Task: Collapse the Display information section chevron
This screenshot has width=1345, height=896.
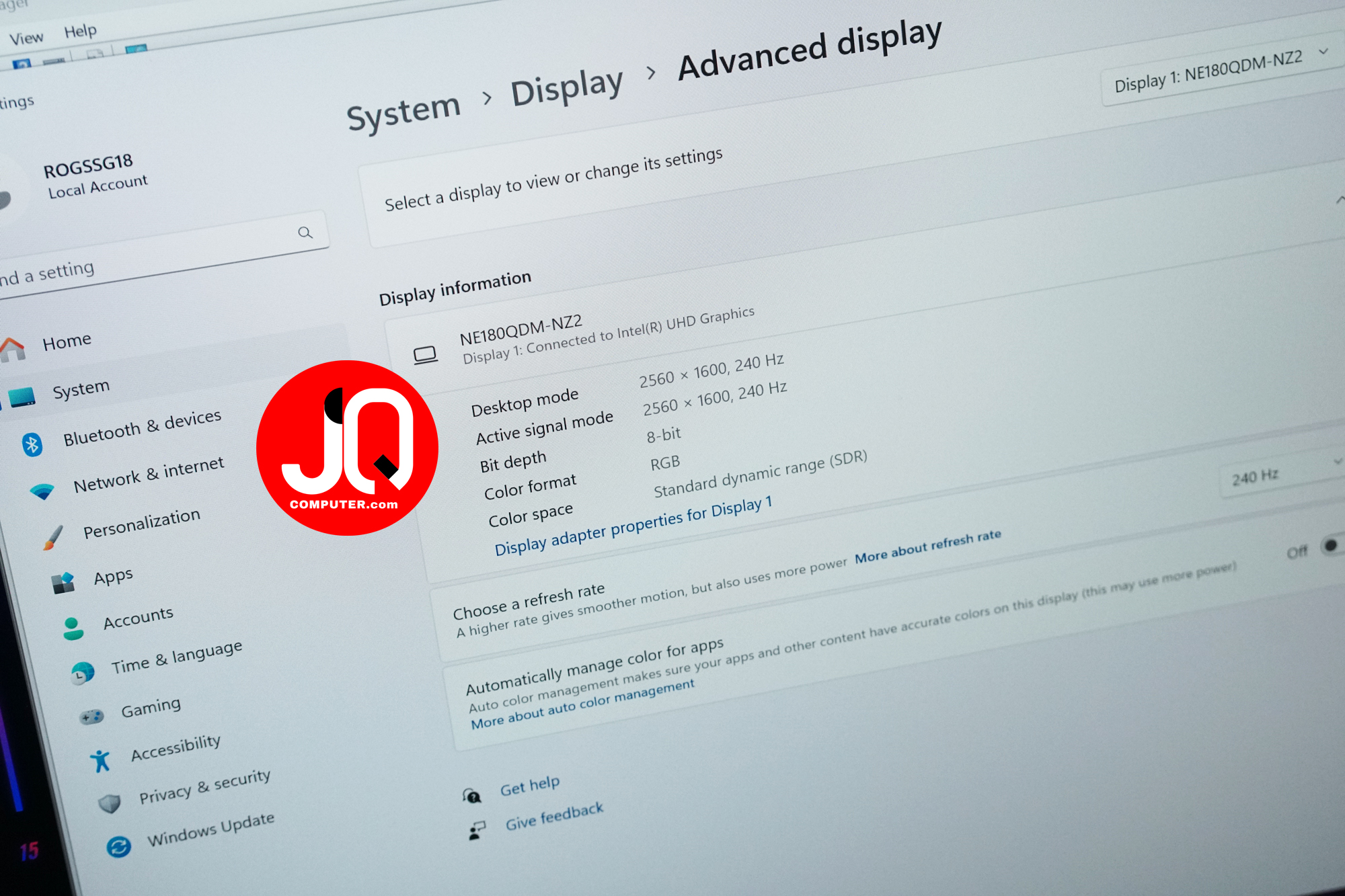Action: pos(1340,200)
